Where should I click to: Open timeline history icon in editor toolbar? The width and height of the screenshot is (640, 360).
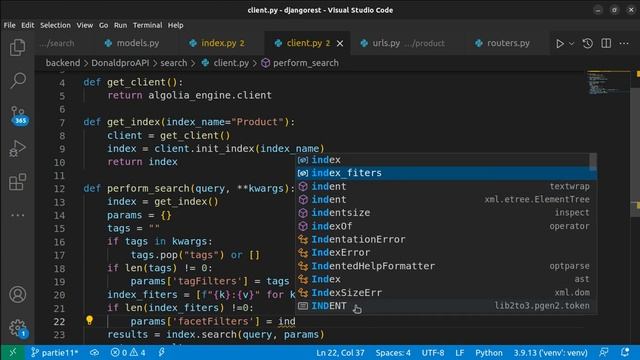point(587,43)
